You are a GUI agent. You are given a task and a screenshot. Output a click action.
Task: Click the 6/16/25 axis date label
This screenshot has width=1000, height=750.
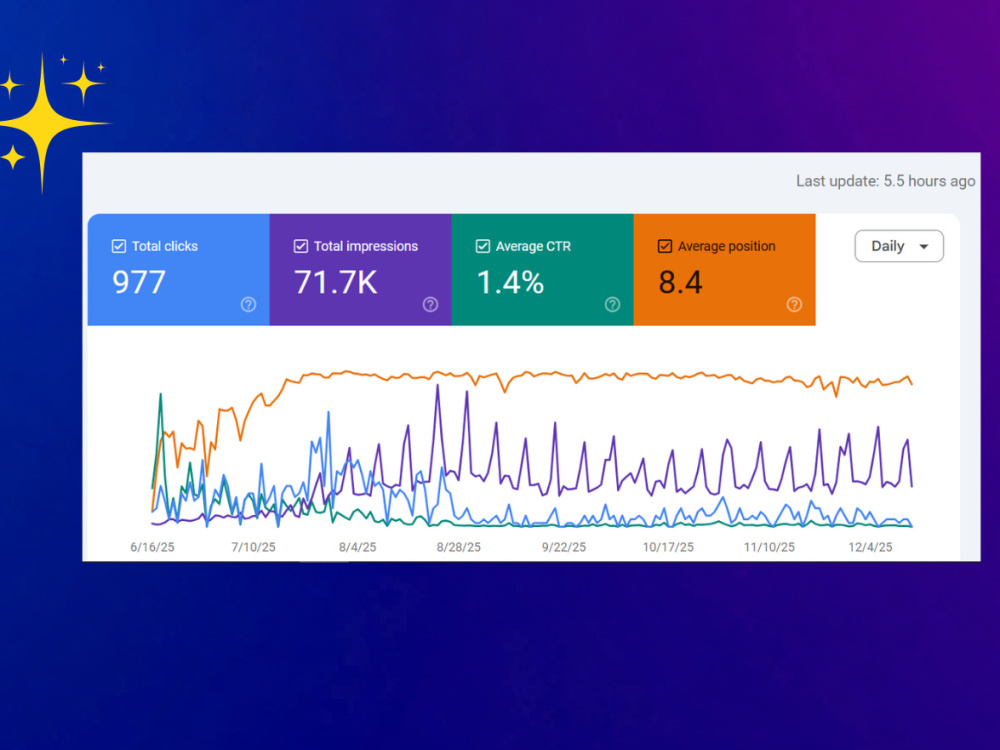pos(152,547)
